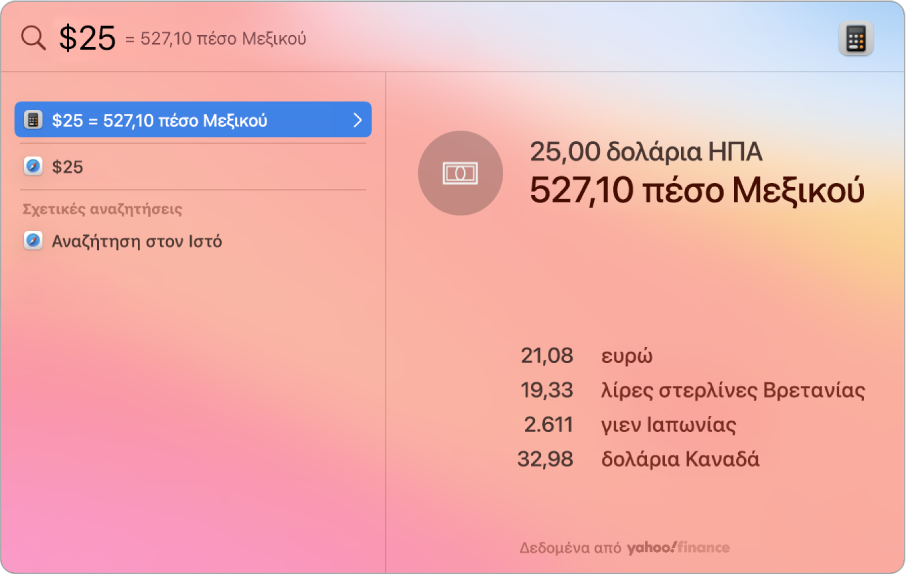The width and height of the screenshot is (907, 575).
Task: Open Αναζήτηση στον Ιστό web search
Action: pyautogui.click(x=137, y=241)
